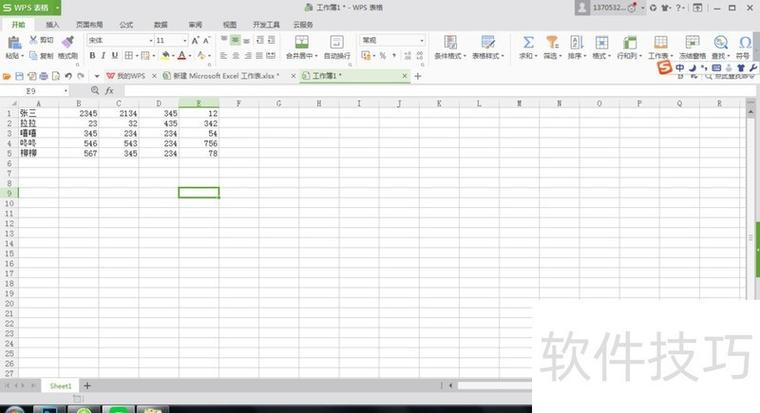760x413 pixels.
Task: Align text right in cell
Action: tap(248, 56)
